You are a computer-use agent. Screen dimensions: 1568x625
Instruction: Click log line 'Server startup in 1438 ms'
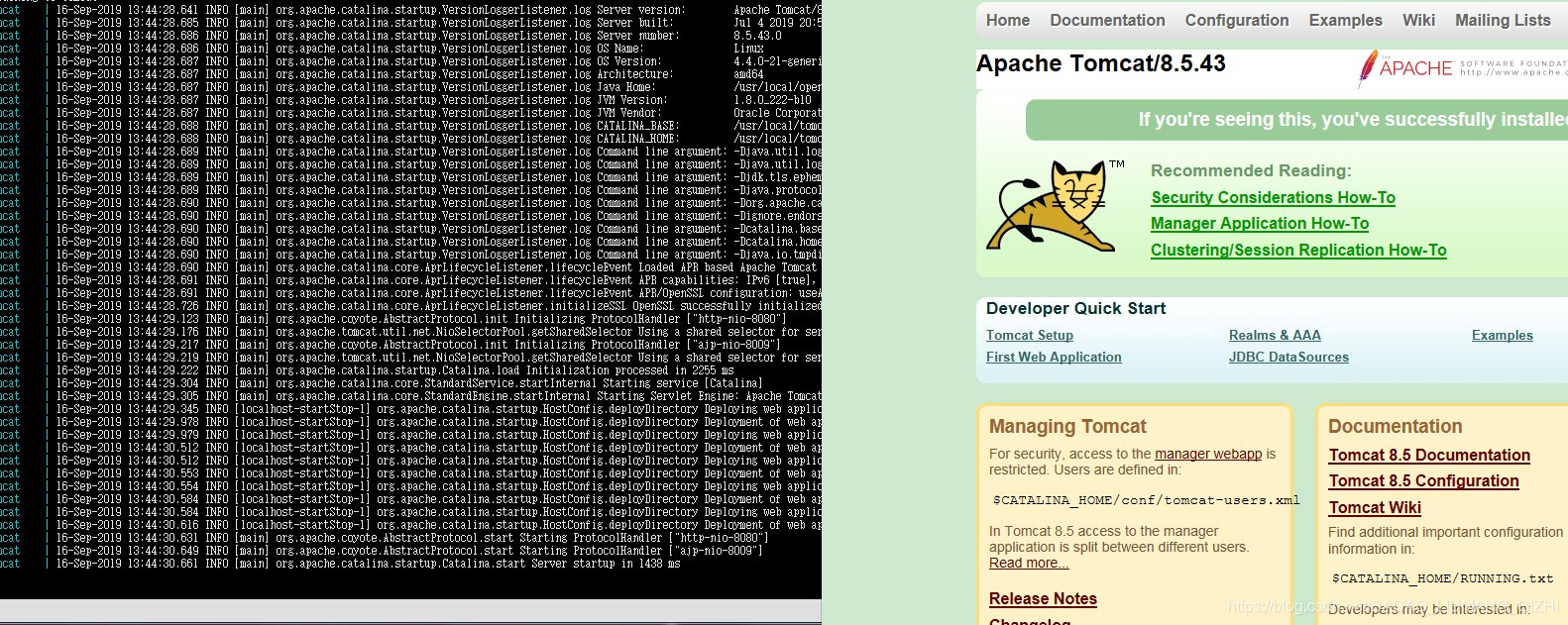pyautogui.click(x=368, y=564)
